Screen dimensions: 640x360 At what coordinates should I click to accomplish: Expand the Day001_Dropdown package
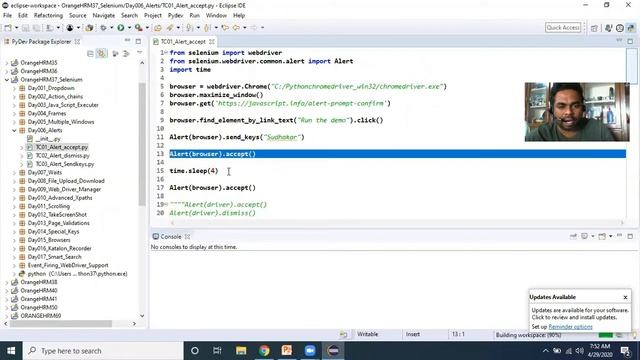tap(14, 88)
